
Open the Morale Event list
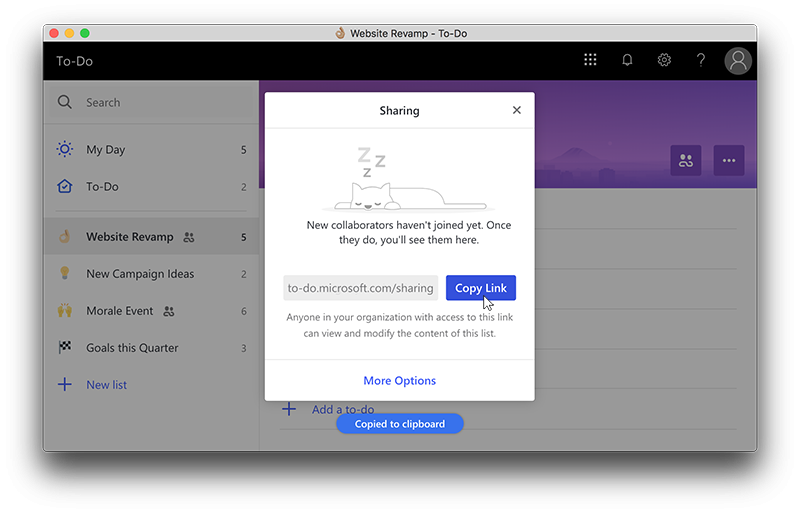click(152, 311)
